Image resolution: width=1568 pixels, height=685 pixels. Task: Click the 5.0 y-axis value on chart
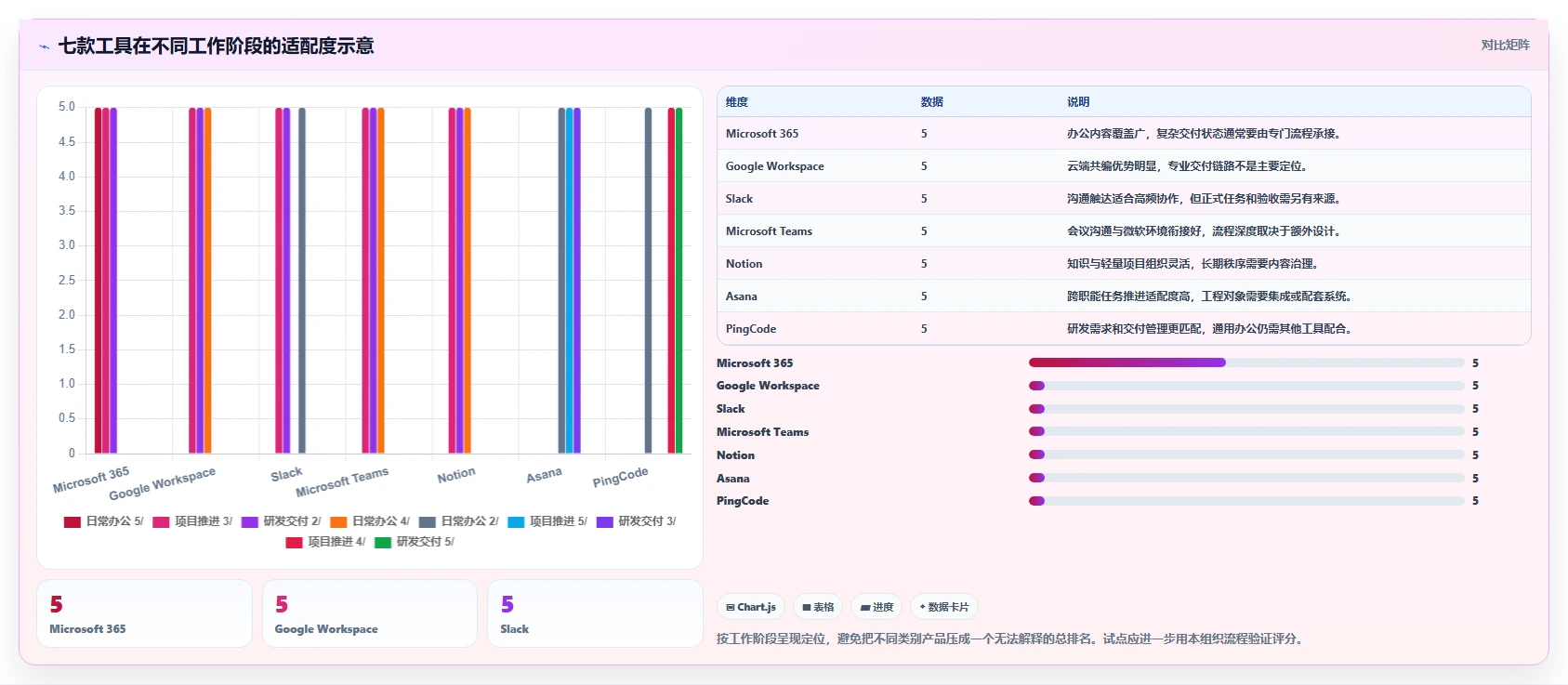click(x=67, y=107)
